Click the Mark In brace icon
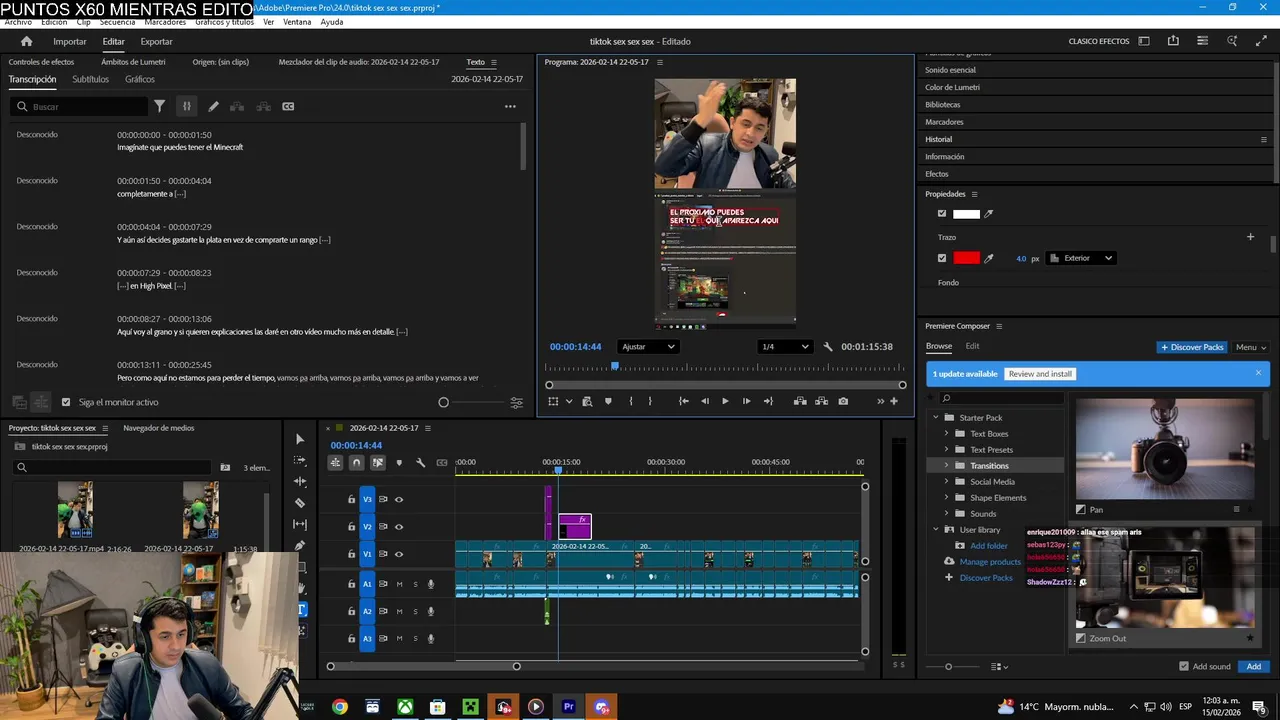Screen dimensions: 1280x720 tap(630, 401)
